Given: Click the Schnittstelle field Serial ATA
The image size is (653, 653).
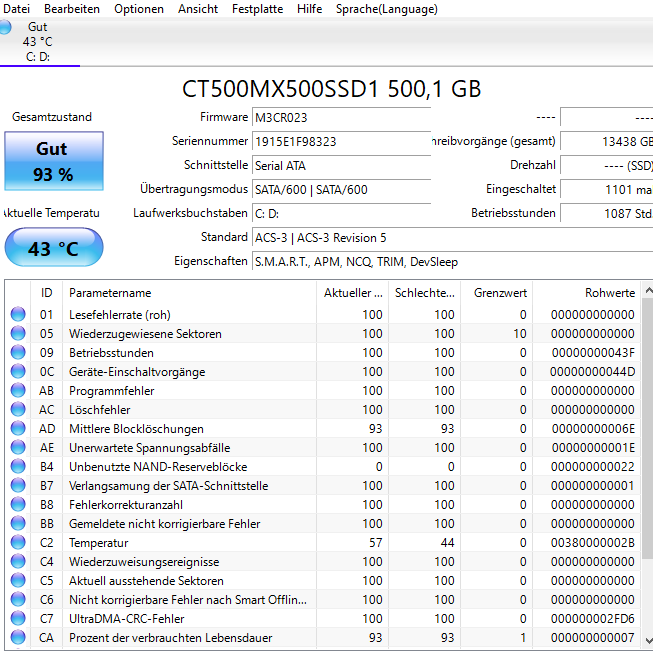Looking at the screenshot, I should [341, 165].
